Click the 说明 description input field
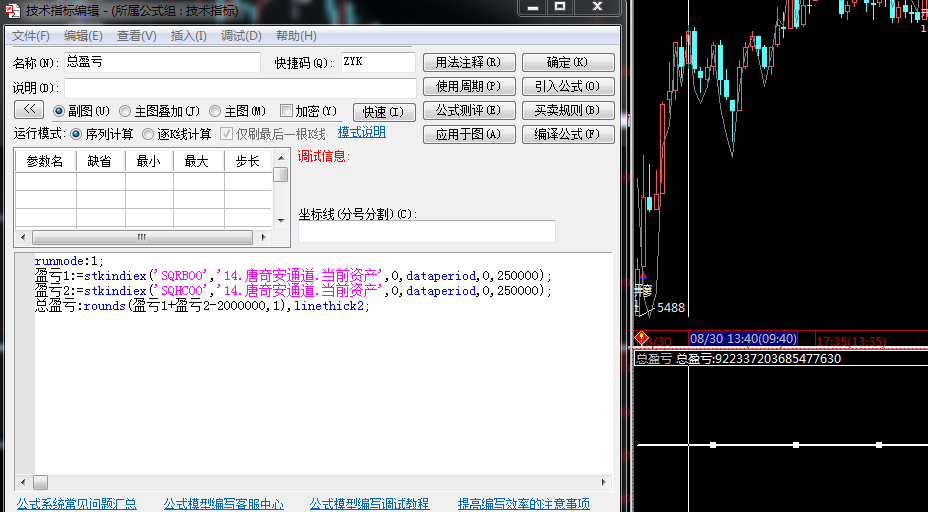 pyautogui.click(x=240, y=88)
